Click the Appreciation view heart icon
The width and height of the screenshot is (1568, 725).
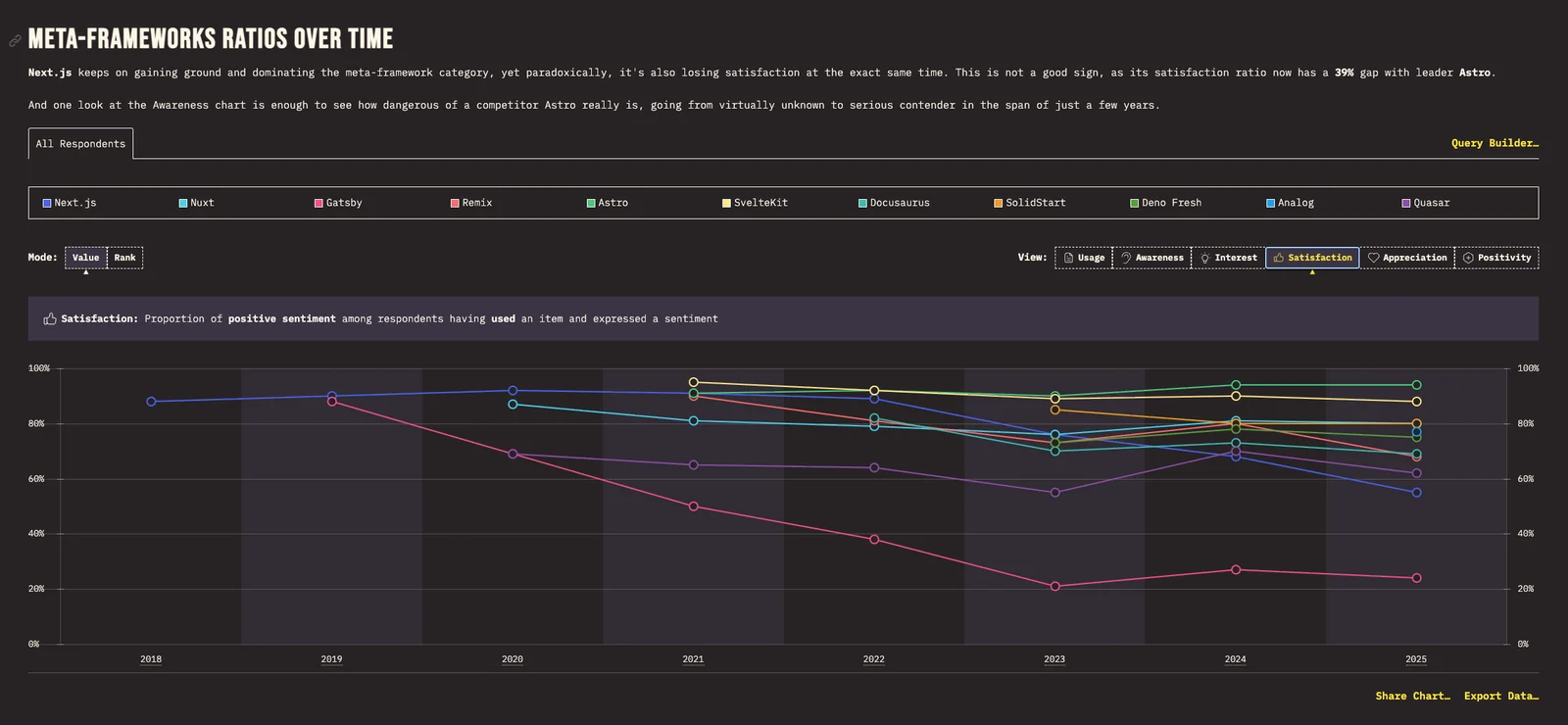(x=1374, y=258)
